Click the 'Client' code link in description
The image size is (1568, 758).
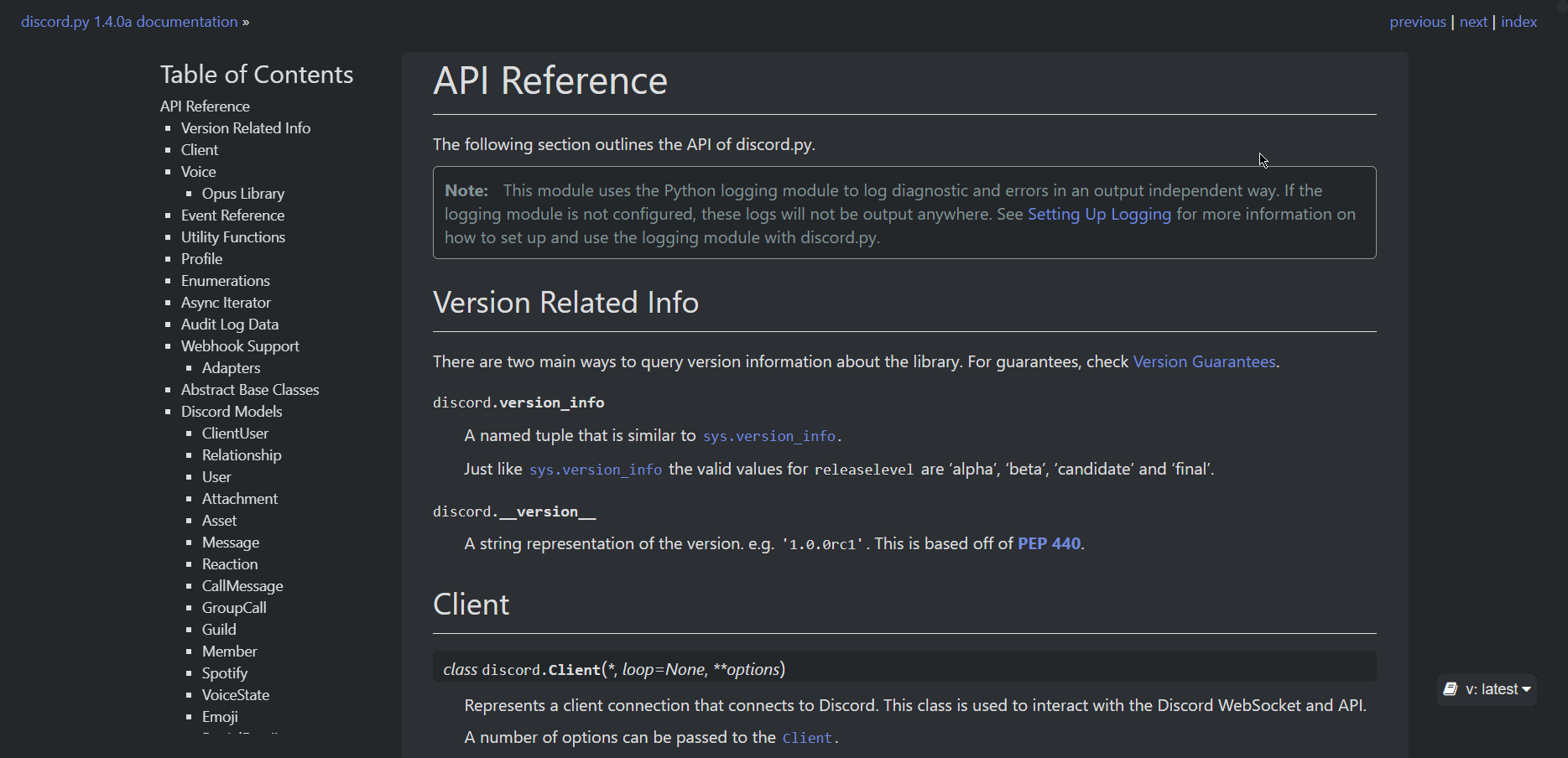pyautogui.click(x=807, y=738)
